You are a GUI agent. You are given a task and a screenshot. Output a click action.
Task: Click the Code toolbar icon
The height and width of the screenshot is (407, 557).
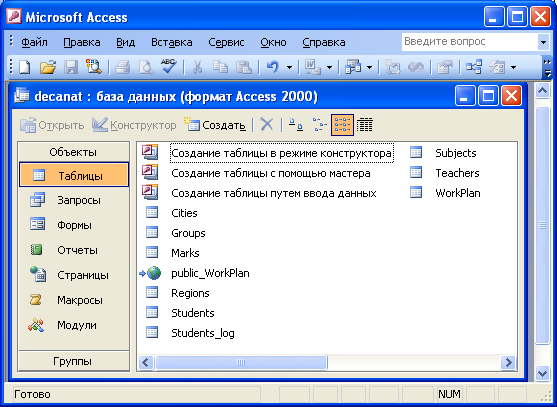(393, 67)
